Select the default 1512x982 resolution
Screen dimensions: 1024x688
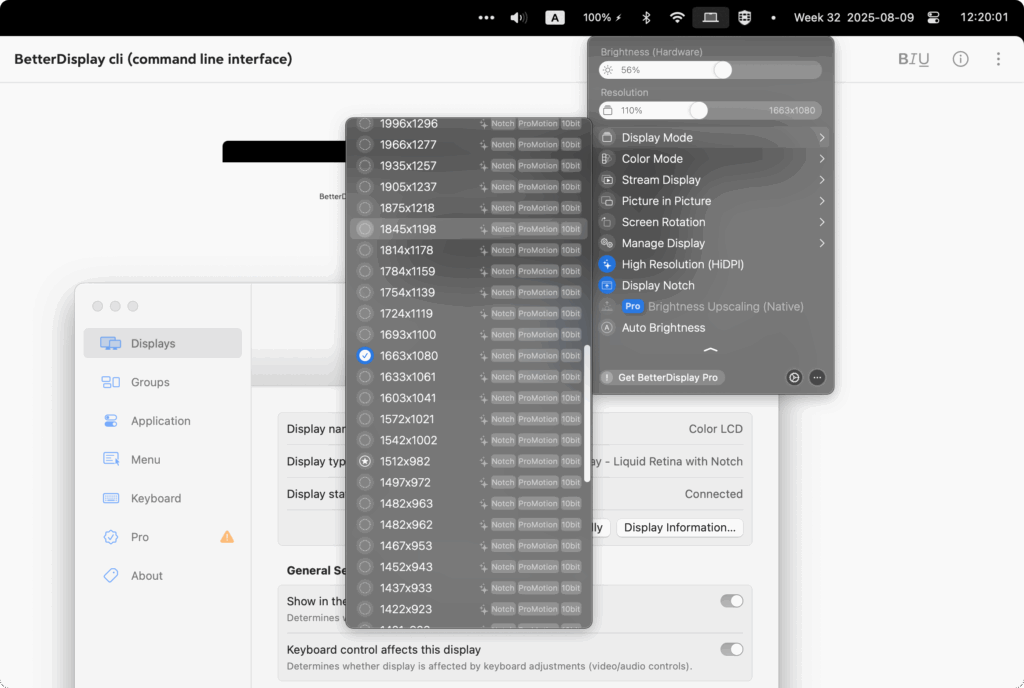tap(468, 461)
